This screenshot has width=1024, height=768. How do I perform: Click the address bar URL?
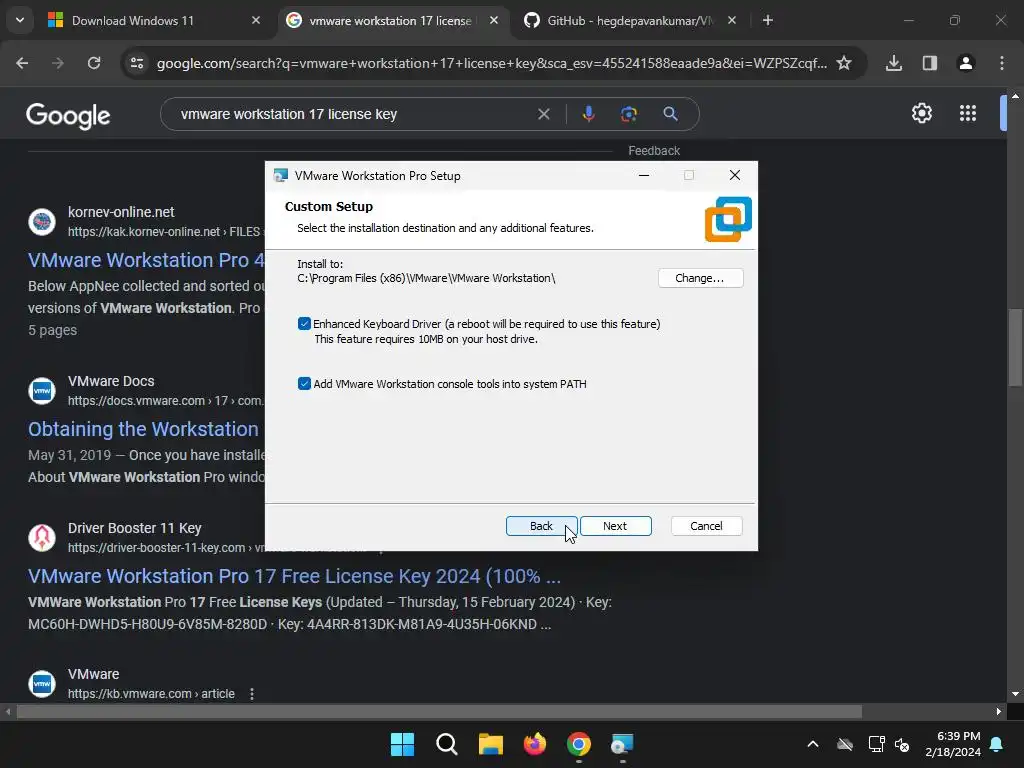492,63
